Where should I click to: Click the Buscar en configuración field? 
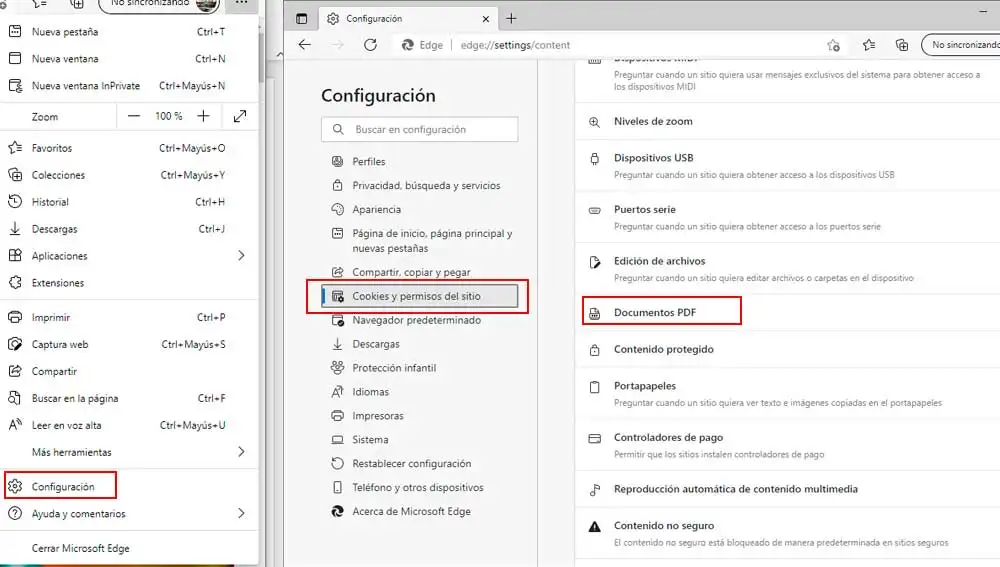(420, 129)
